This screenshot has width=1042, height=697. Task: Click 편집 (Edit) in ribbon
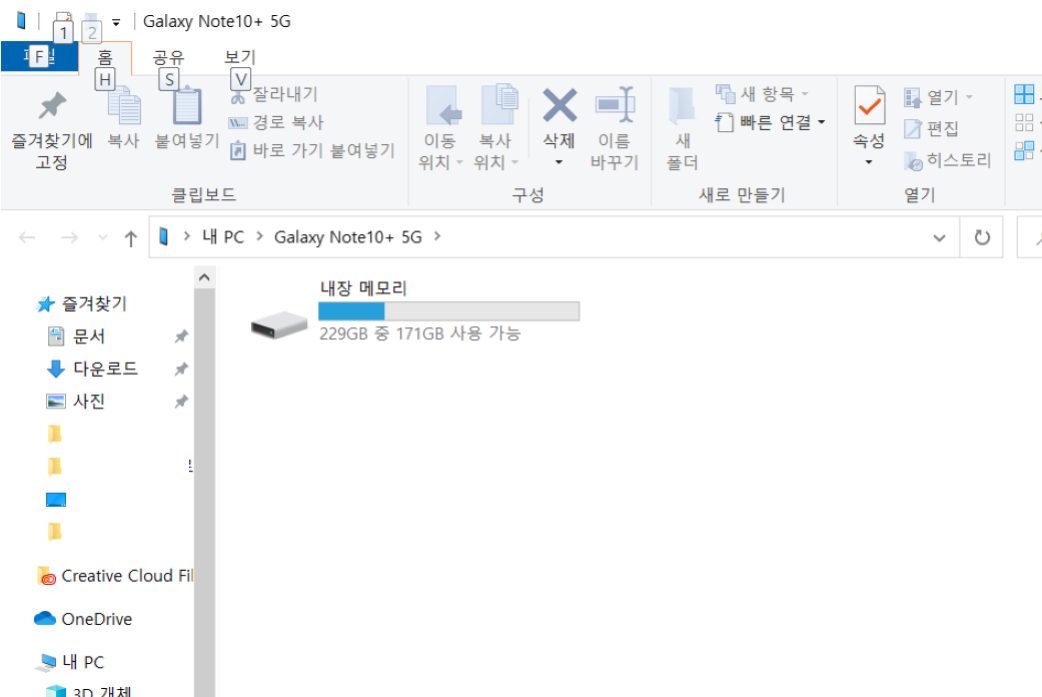pos(932,129)
